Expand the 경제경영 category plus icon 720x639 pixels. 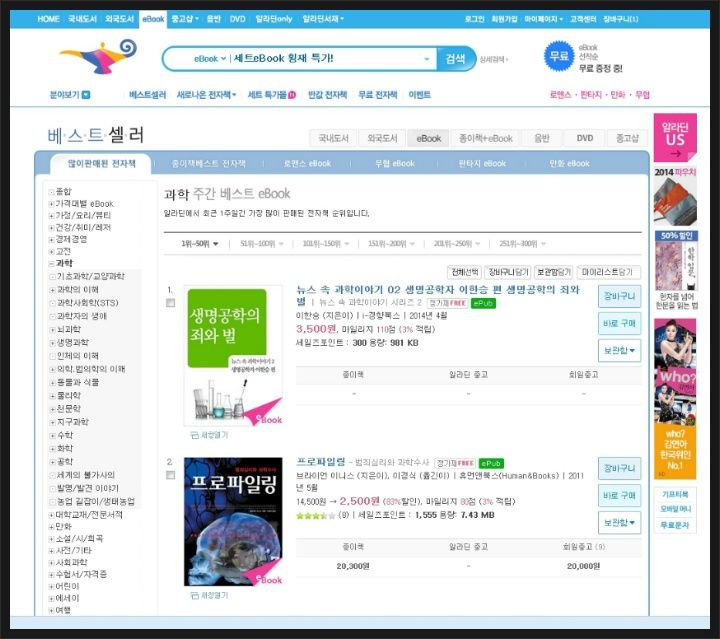click(51, 240)
